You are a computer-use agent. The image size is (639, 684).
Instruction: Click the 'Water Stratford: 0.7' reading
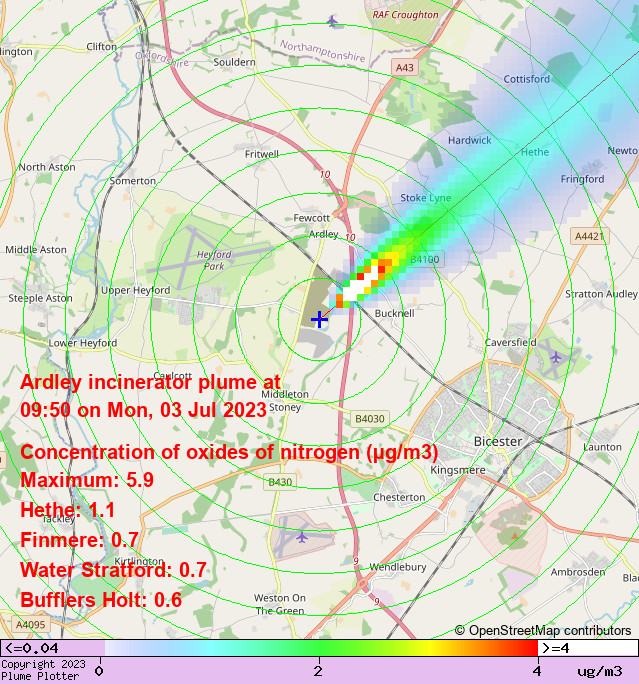click(113, 570)
